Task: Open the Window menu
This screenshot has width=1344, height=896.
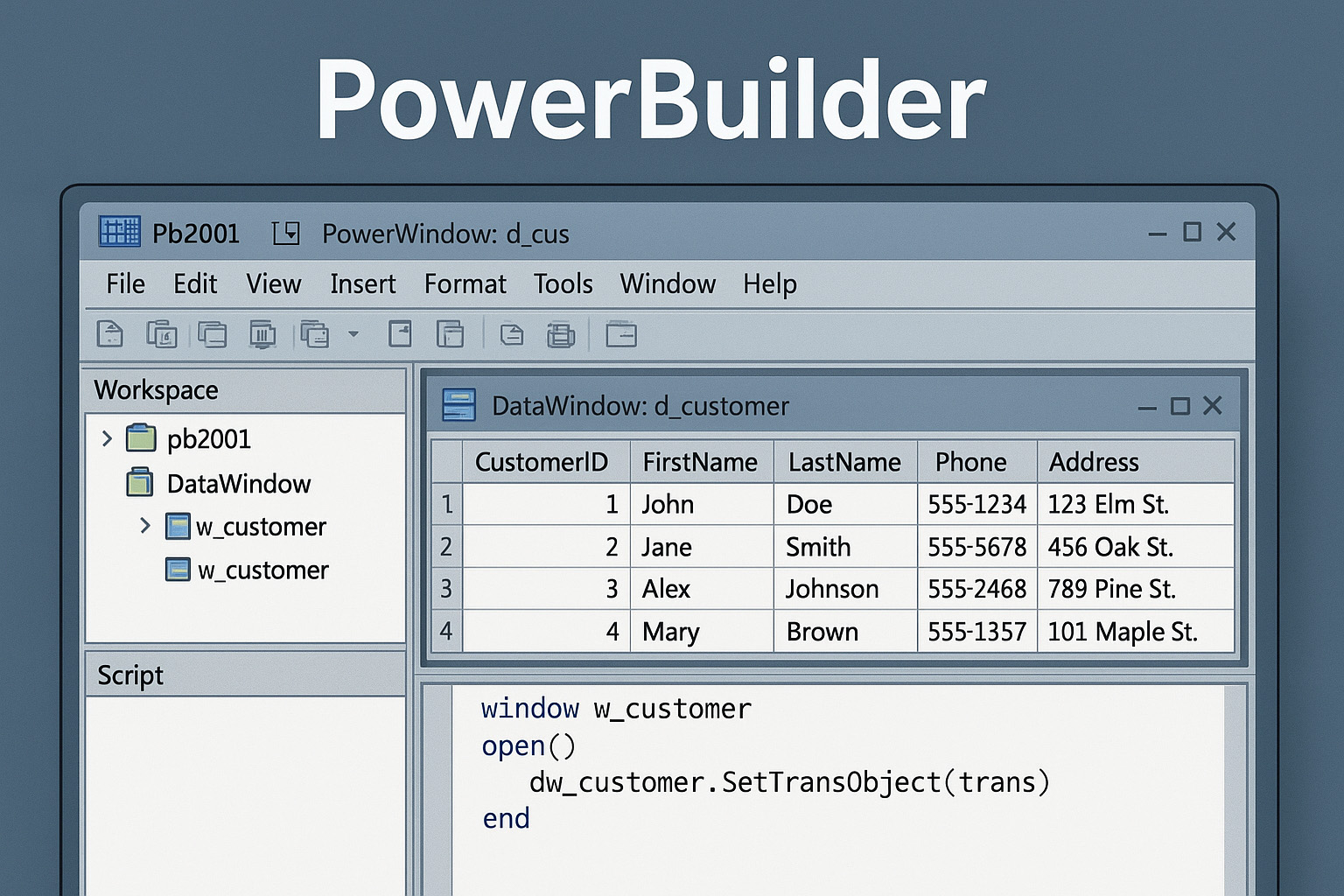Action: click(x=668, y=283)
